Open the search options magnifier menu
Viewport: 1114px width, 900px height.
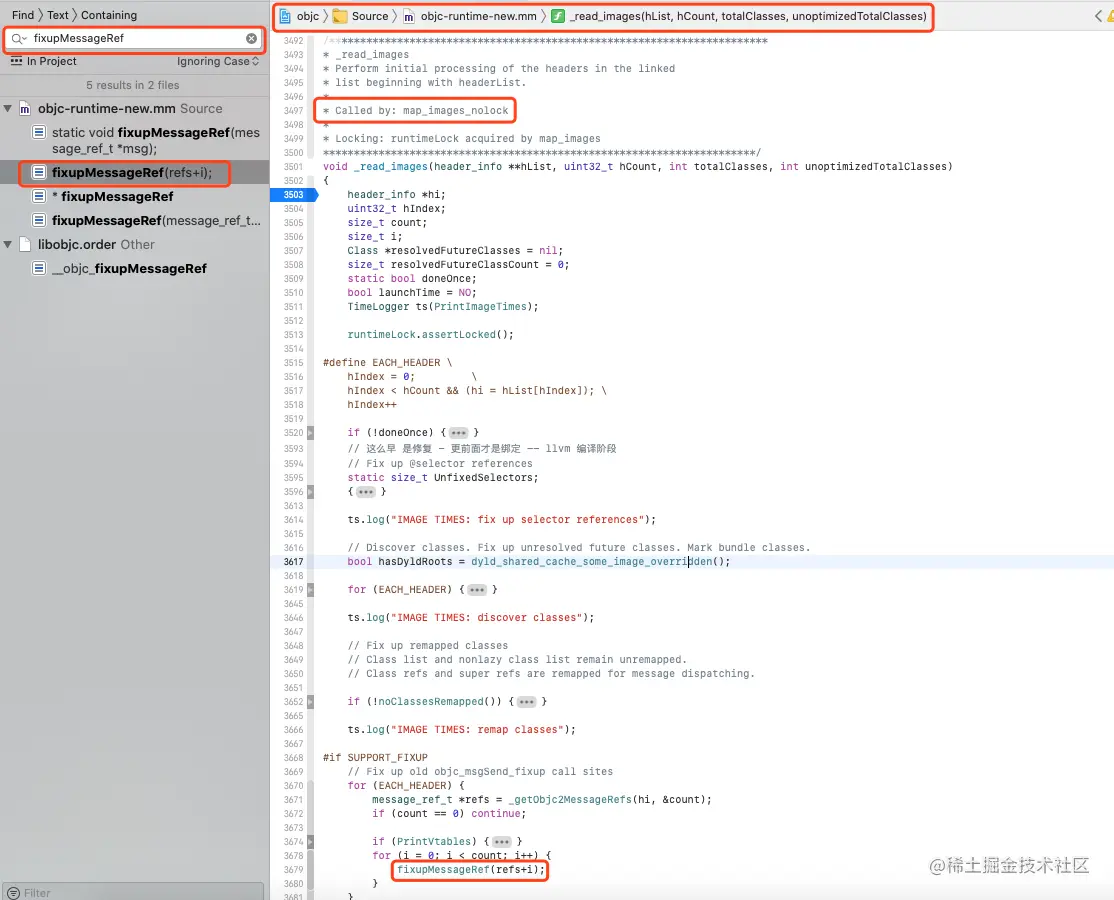point(18,38)
